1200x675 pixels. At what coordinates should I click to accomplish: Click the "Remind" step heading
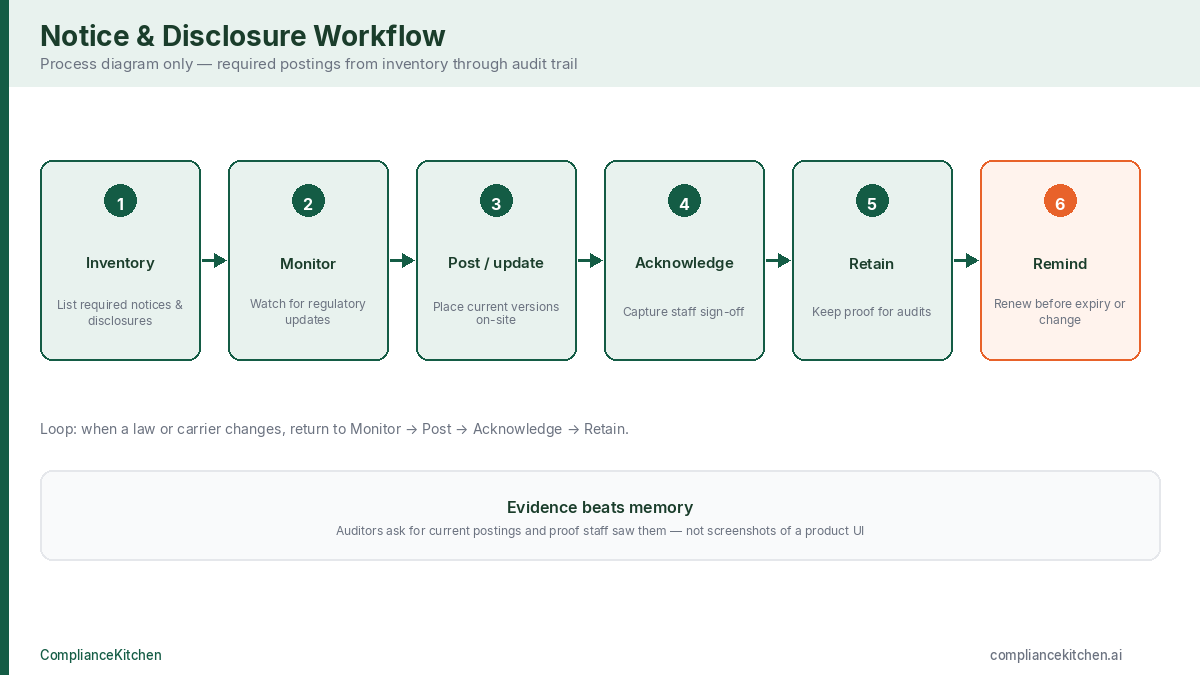tap(1060, 264)
